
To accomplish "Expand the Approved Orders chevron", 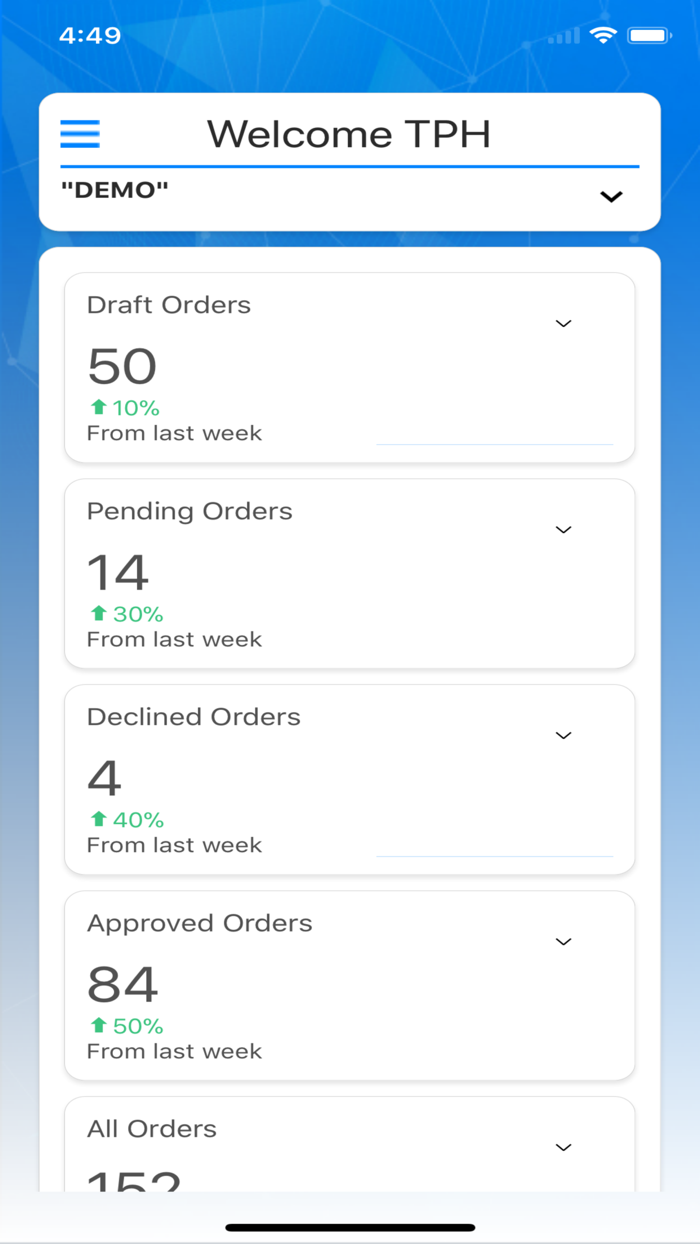I will coord(563,941).
